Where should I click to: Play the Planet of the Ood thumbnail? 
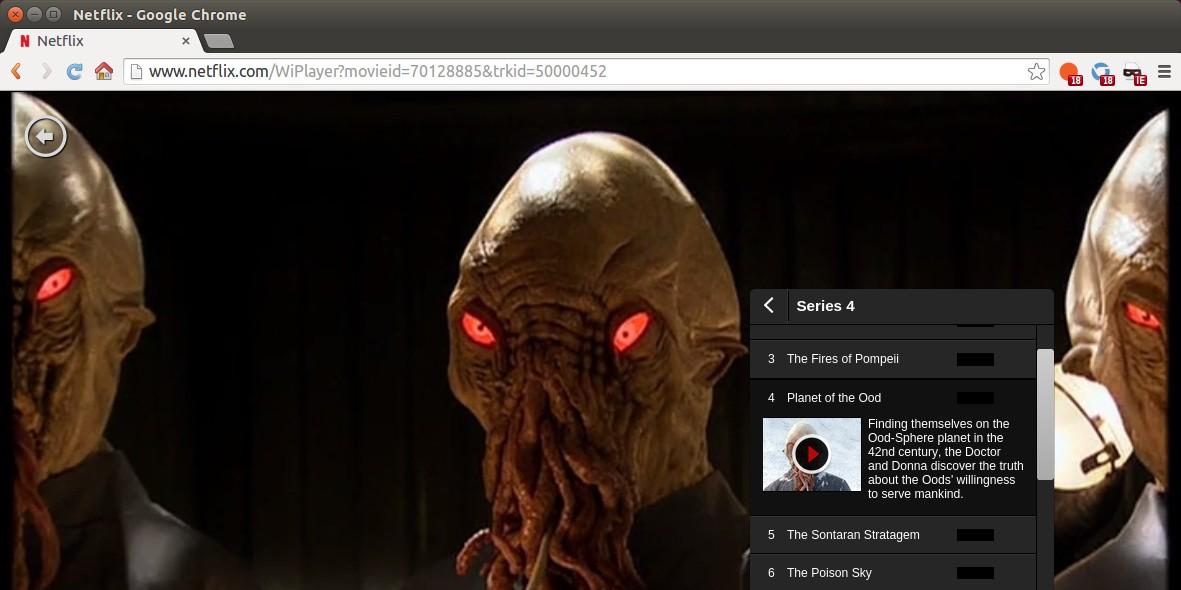pos(811,454)
